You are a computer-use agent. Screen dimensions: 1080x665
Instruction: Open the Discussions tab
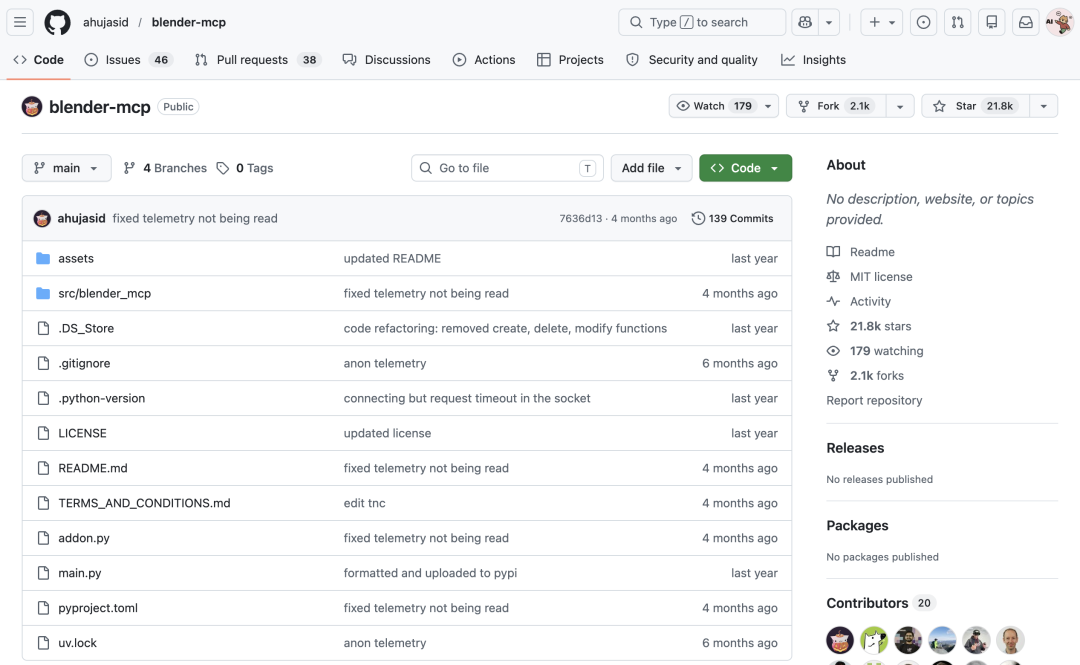(386, 60)
